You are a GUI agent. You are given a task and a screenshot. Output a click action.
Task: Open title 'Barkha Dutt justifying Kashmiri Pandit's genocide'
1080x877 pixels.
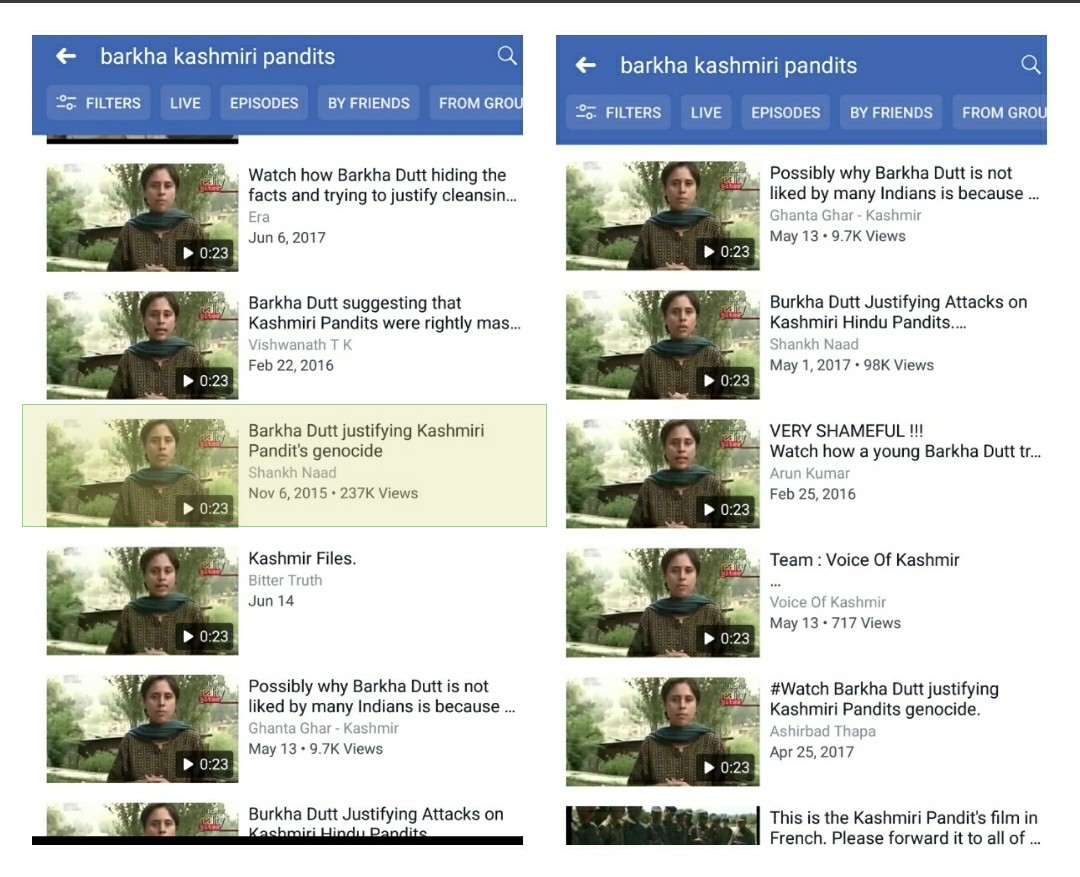click(x=366, y=440)
